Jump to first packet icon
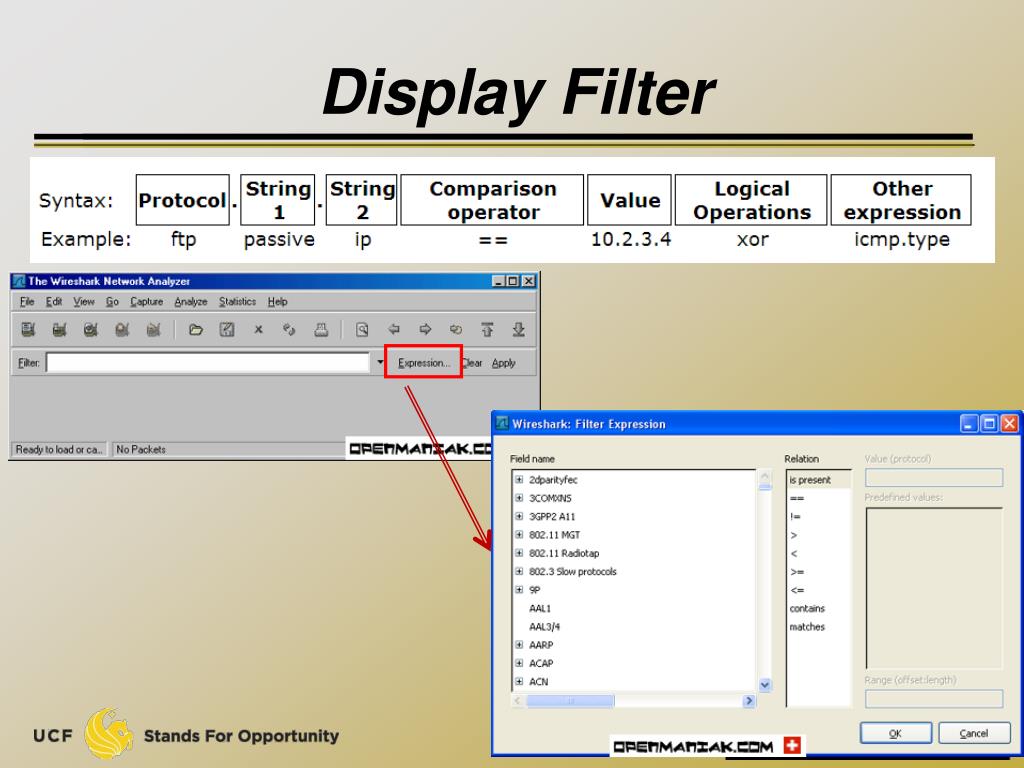Viewport: 1024px width, 768px height. 487,330
